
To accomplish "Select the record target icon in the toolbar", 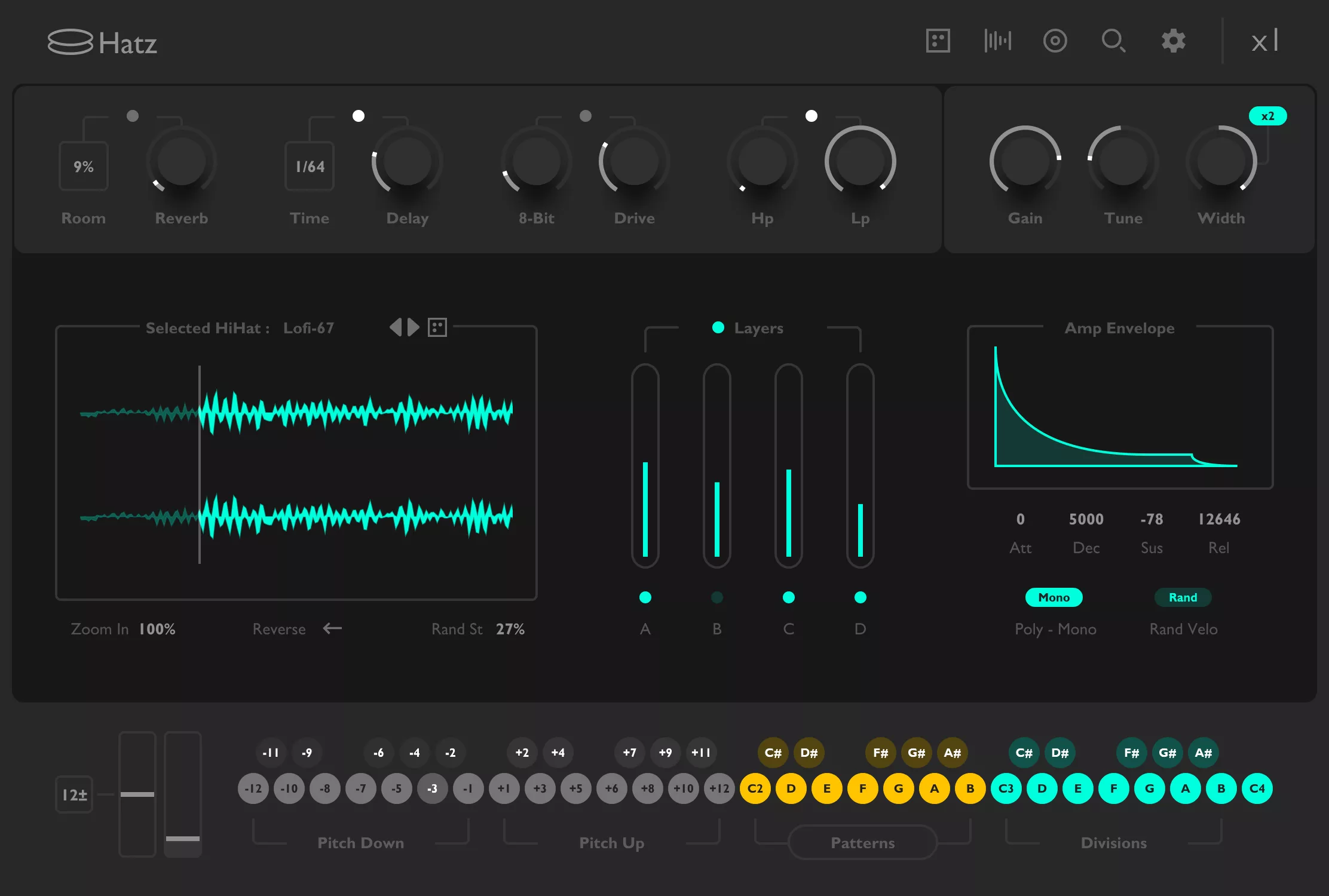I will [x=1055, y=41].
